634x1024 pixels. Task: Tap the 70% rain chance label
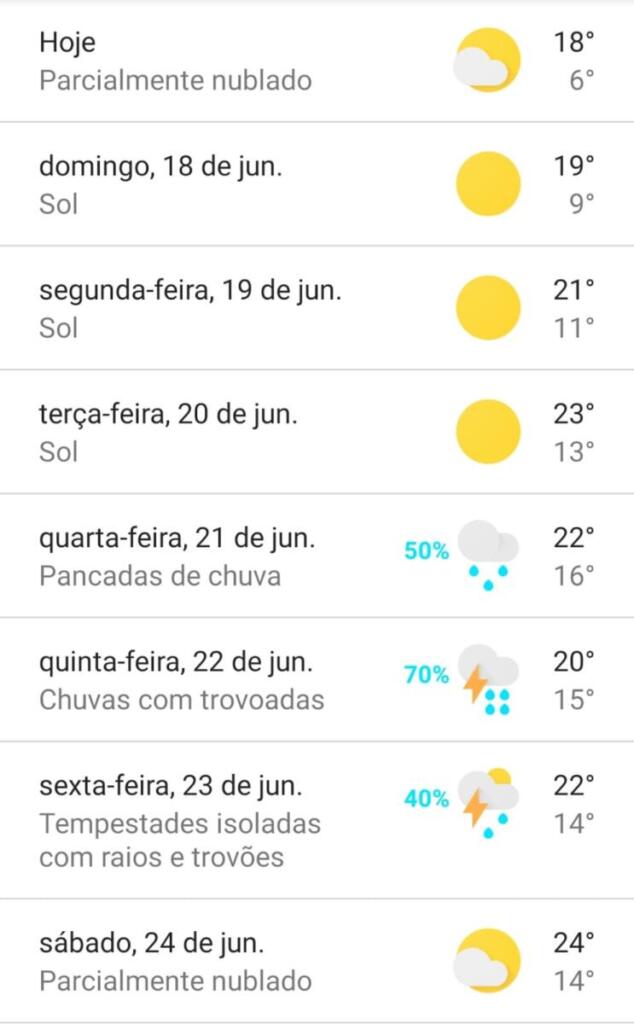coord(426,675)
